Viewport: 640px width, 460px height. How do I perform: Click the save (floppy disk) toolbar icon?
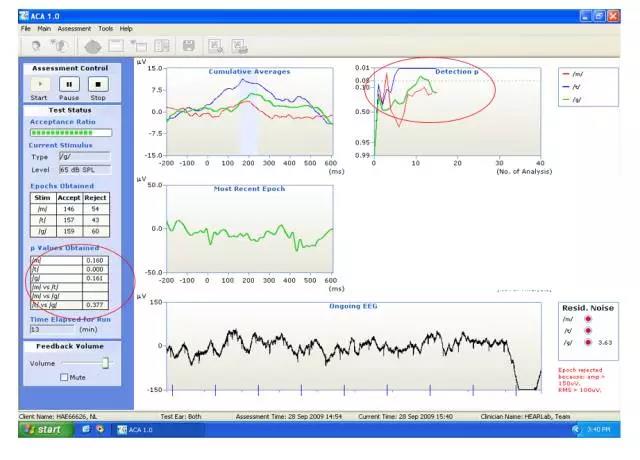pyautogui.click(x=187, y=46)
